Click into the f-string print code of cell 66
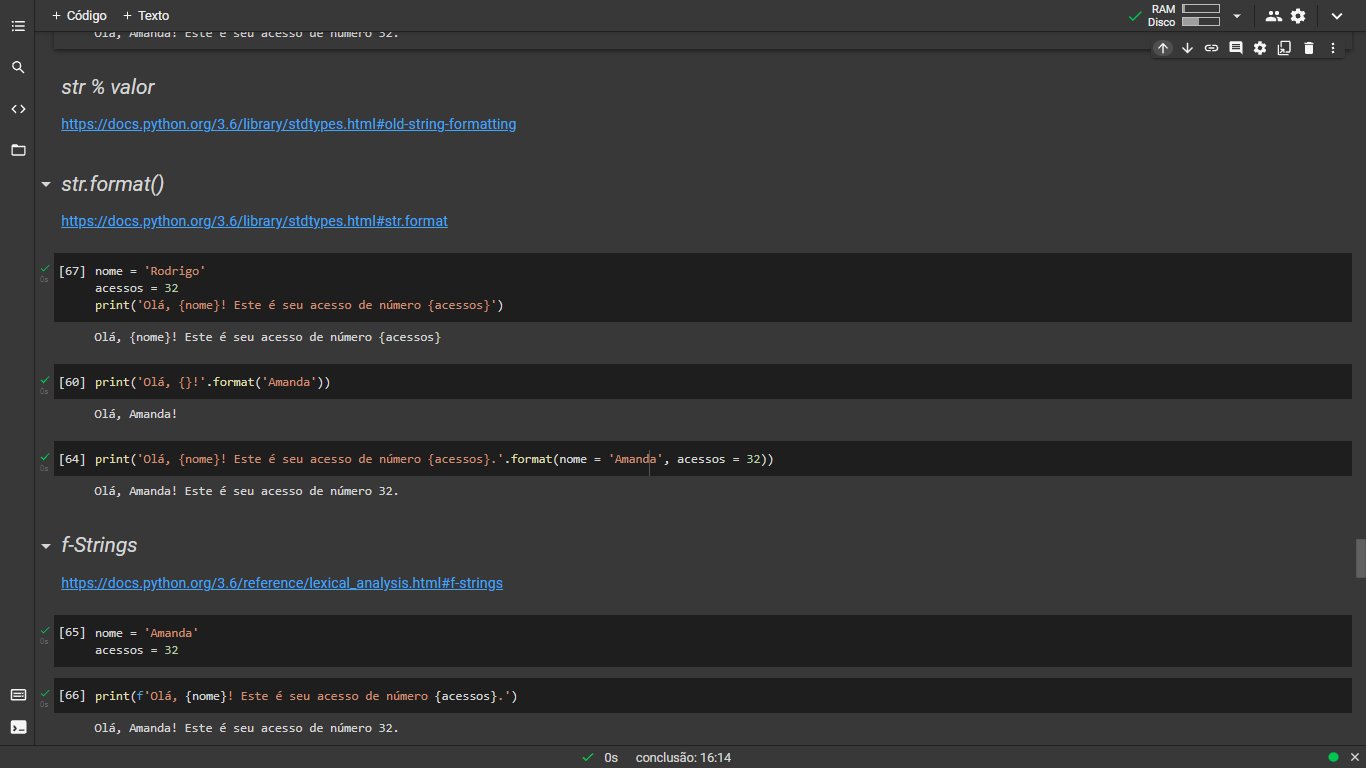This screenshot has height=768, width=1366. 306,696
